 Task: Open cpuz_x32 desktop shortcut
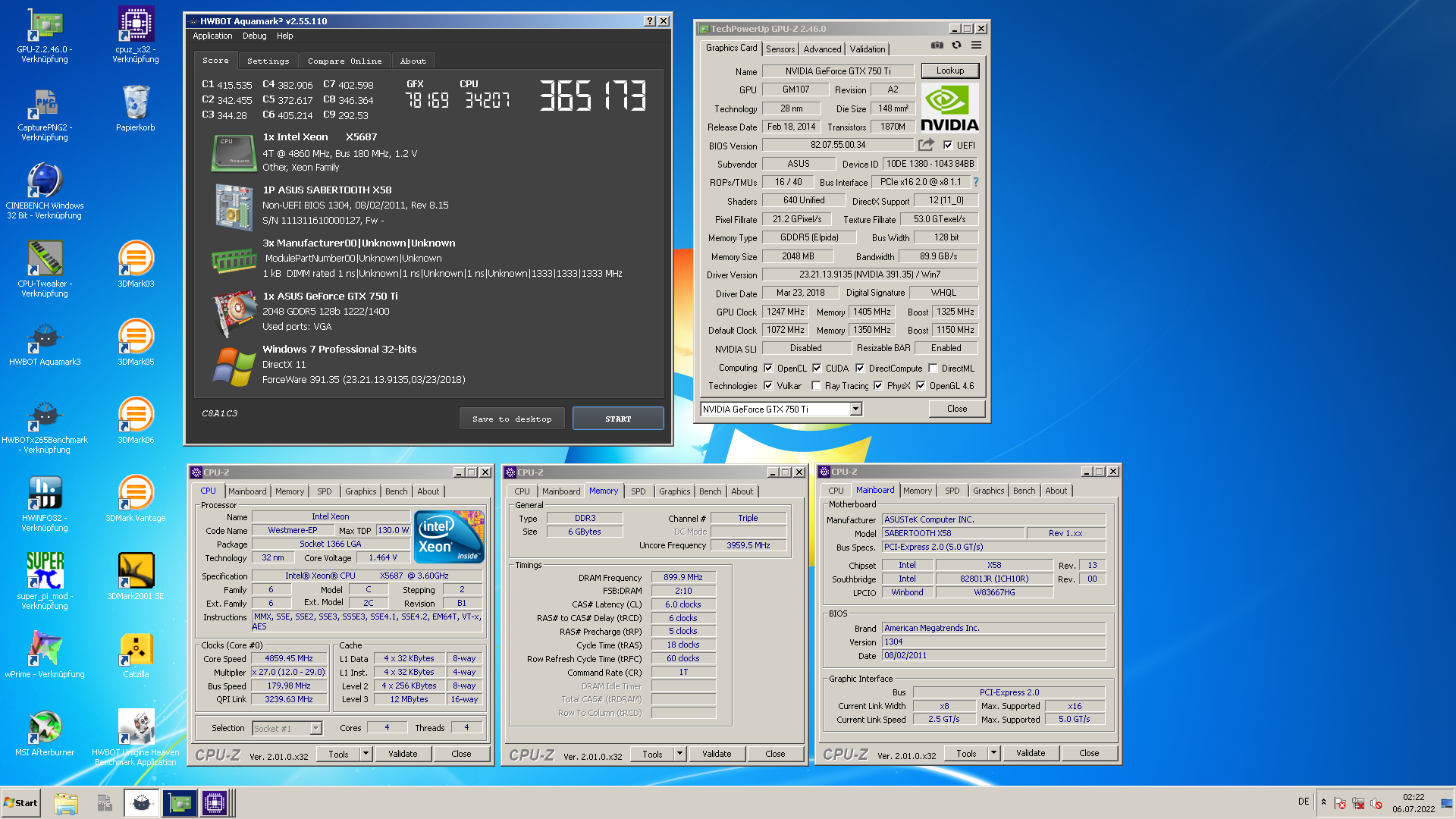tap(136, 36)
